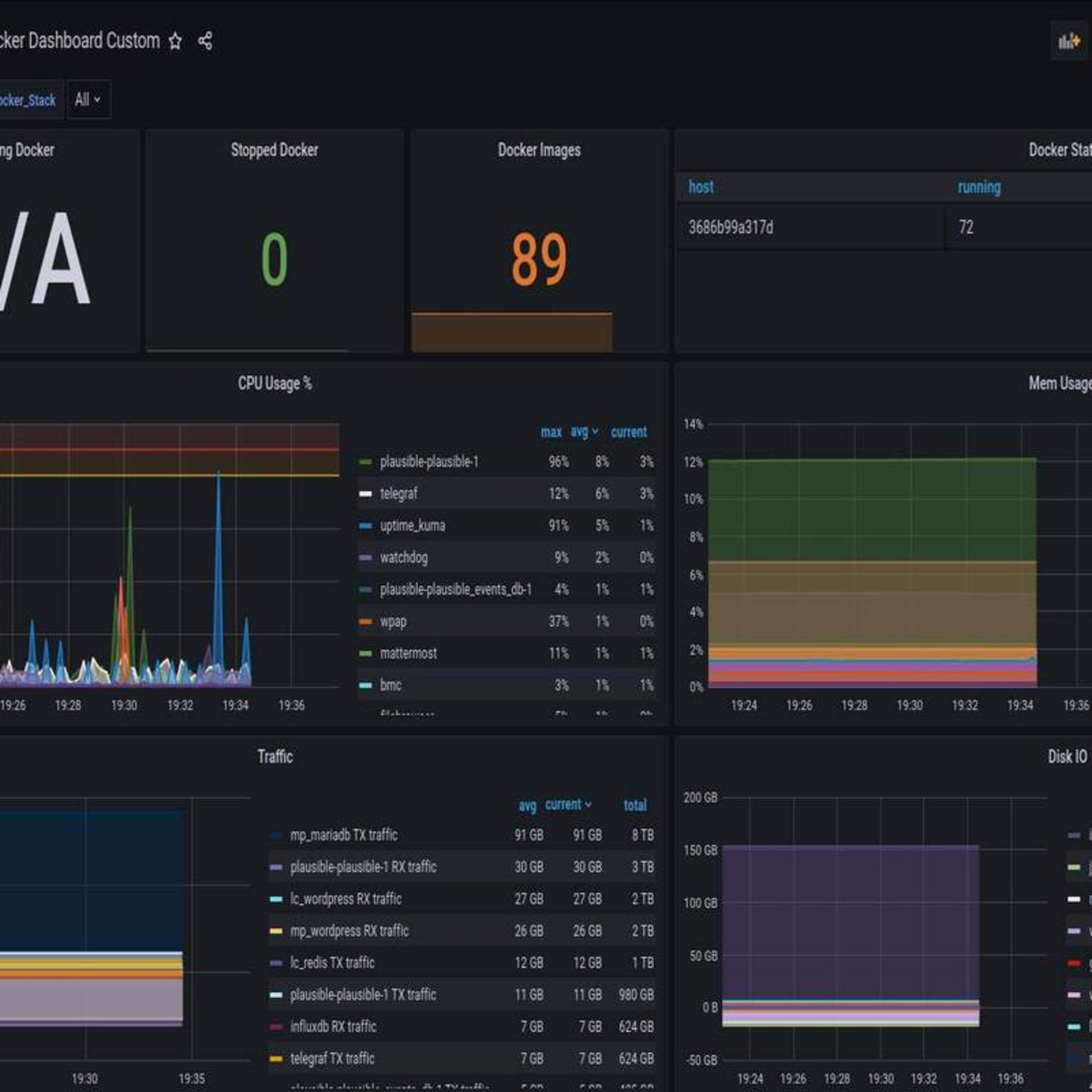Viewport: 1092px width, 1092px height.
Task: Open the CPU Usage % panel title menu
Action: [x=274, y=384]
